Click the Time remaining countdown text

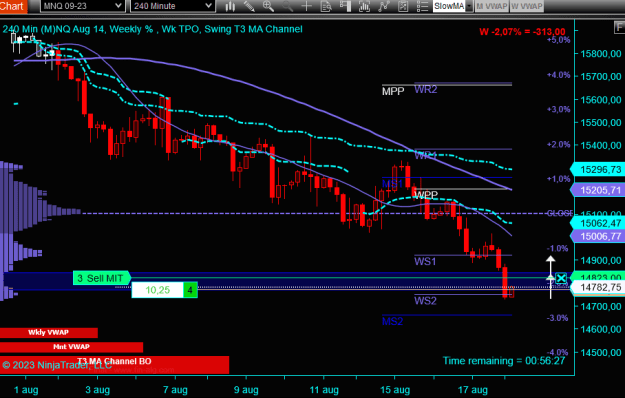(x=504, y=361)
